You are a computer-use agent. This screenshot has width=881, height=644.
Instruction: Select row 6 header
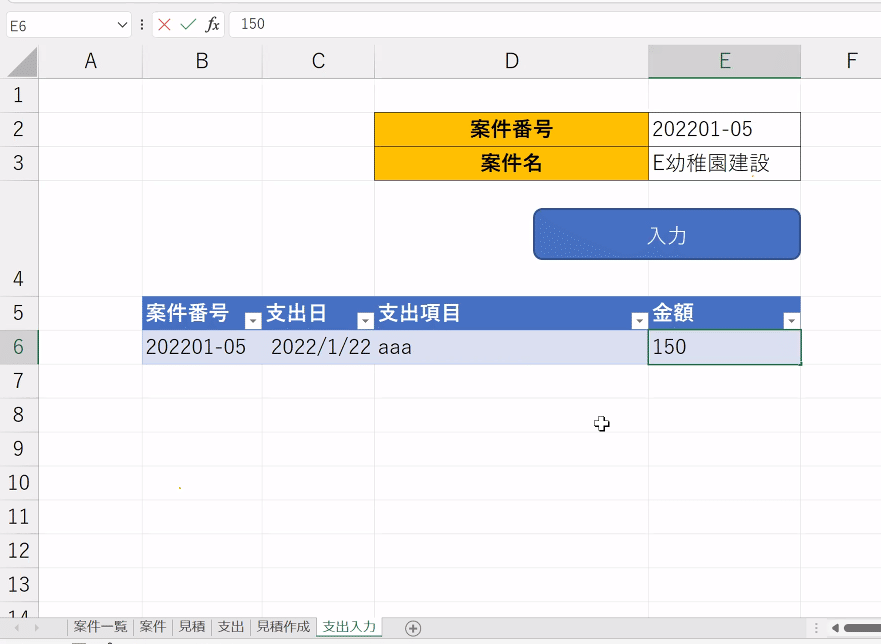[19, 347]
